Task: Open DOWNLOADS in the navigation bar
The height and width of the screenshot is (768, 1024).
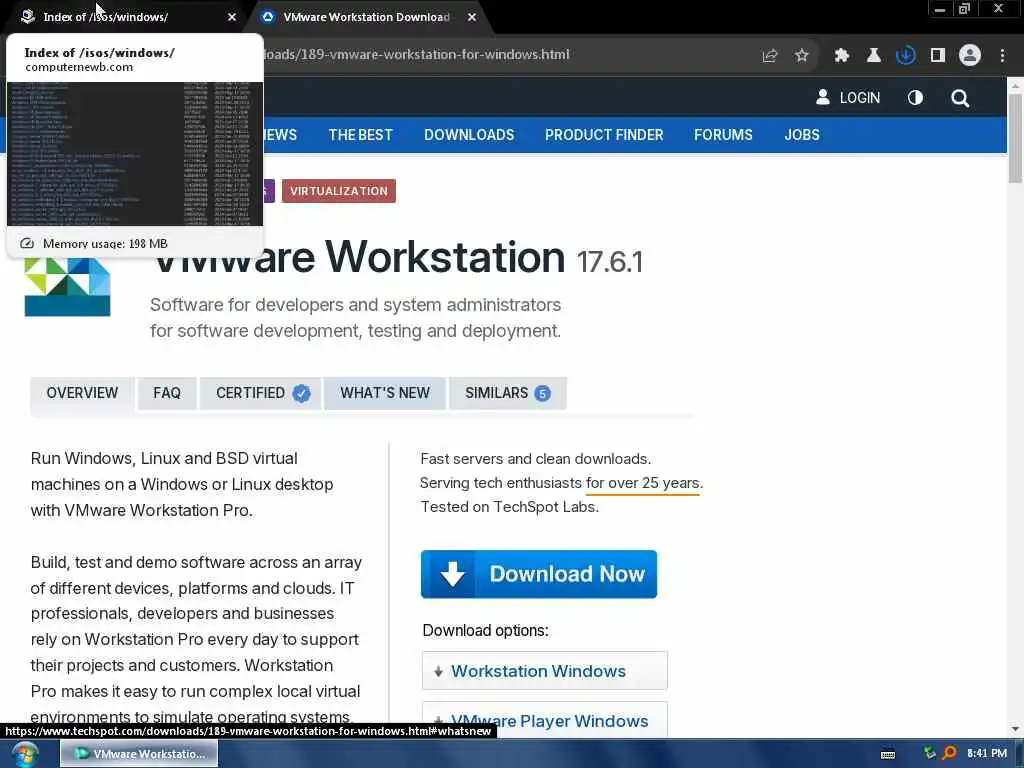Action: pyautogui.click(x=469, y=135)
